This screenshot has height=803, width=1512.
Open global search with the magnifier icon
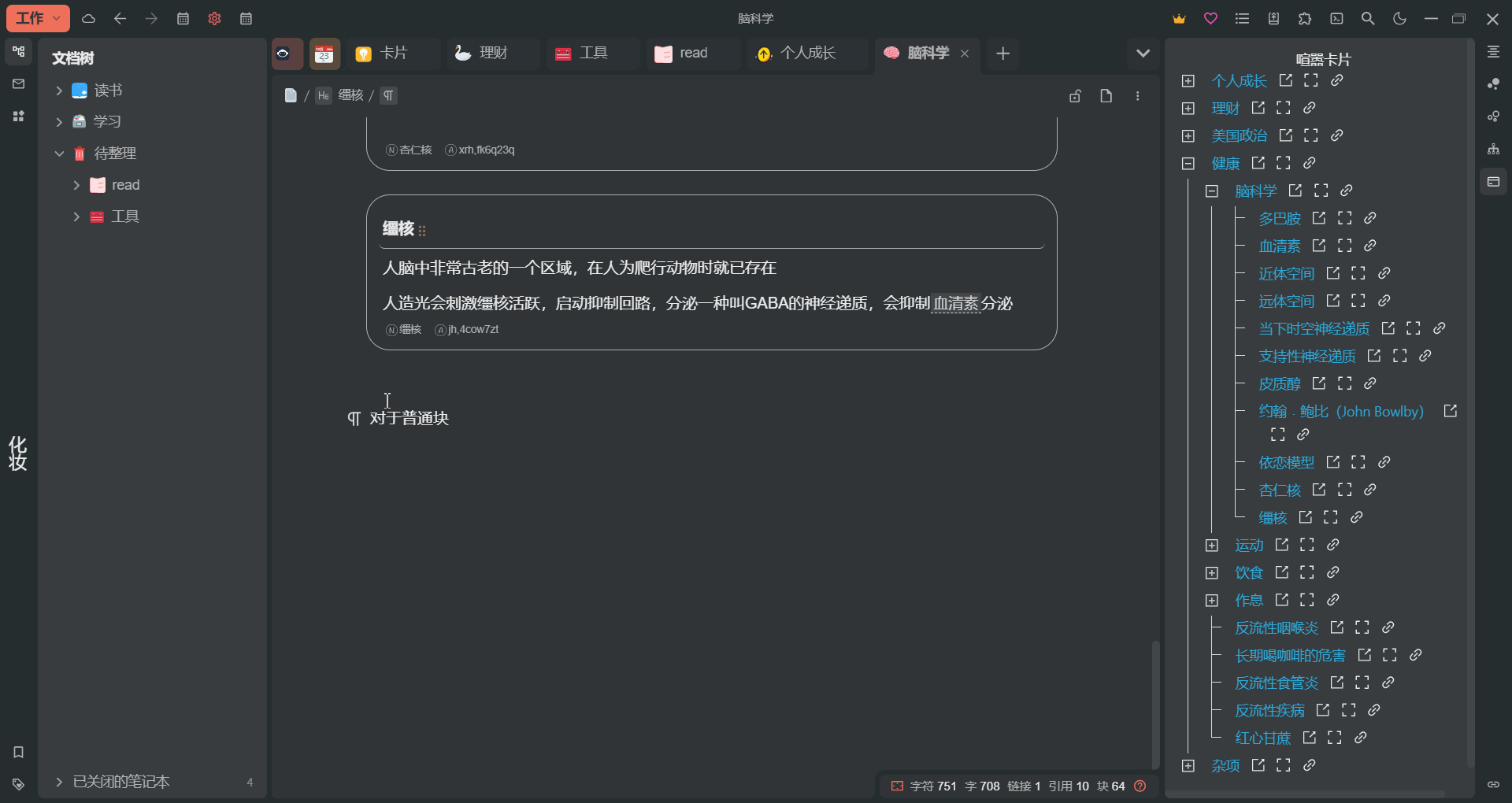tap(1368, 18)
